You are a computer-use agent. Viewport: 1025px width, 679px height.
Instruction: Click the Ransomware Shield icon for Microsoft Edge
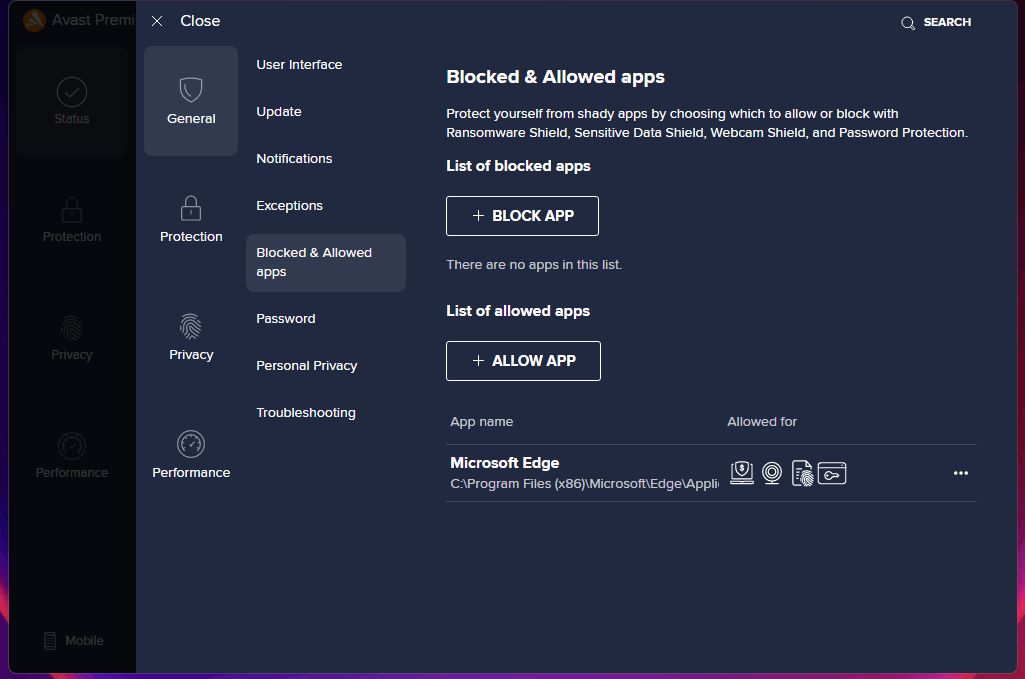pyautogui.click(x=741, y=472)
